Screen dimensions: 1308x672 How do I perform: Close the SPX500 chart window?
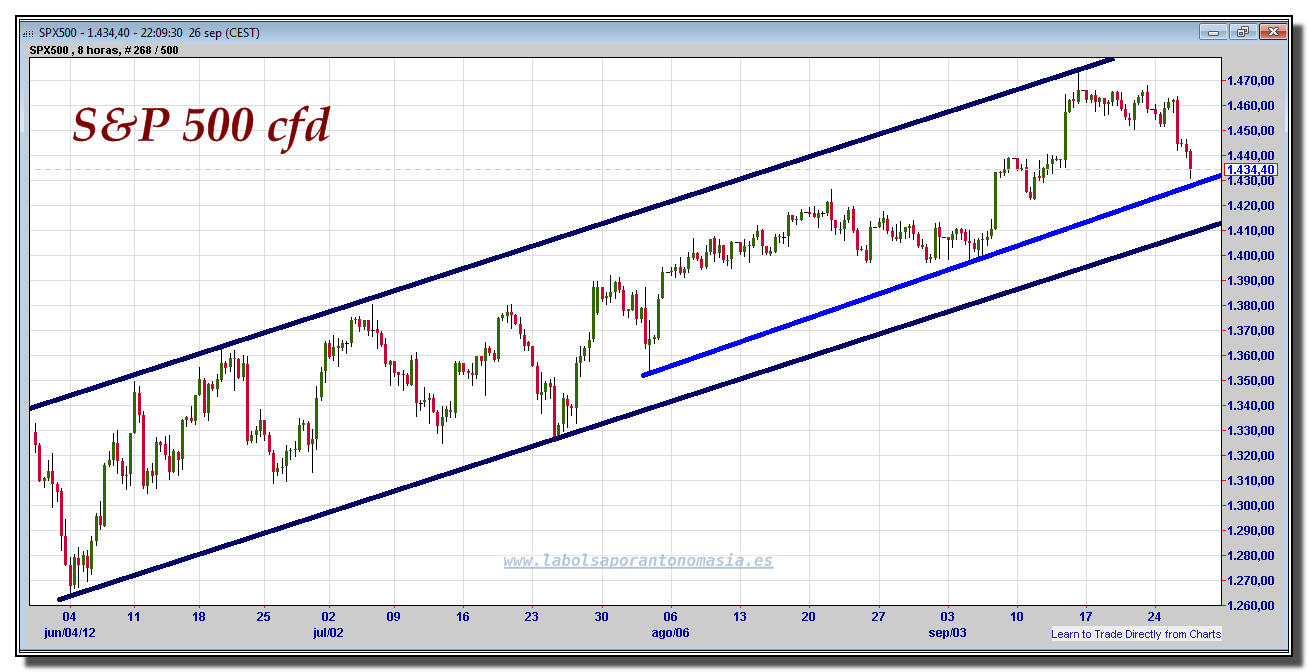click(x=1272, y=32)
